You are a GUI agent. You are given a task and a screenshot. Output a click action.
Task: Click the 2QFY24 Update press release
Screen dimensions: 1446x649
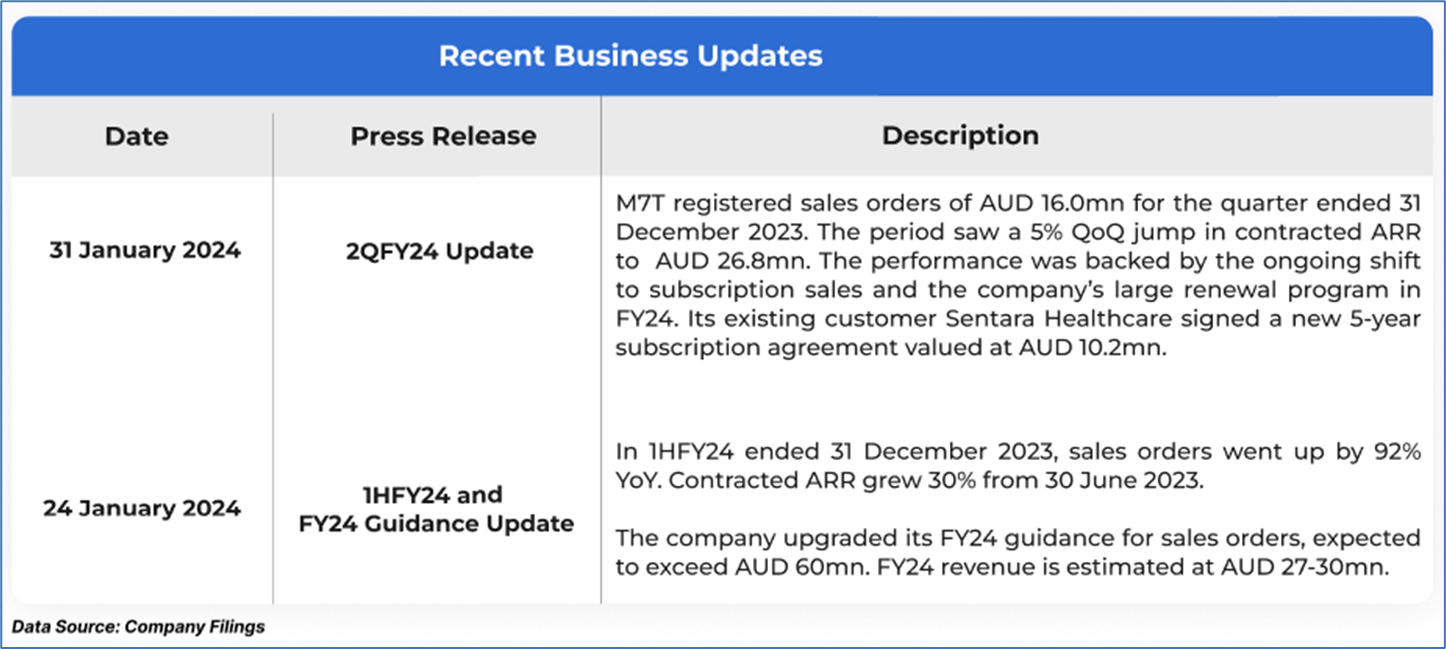(440, 251)
